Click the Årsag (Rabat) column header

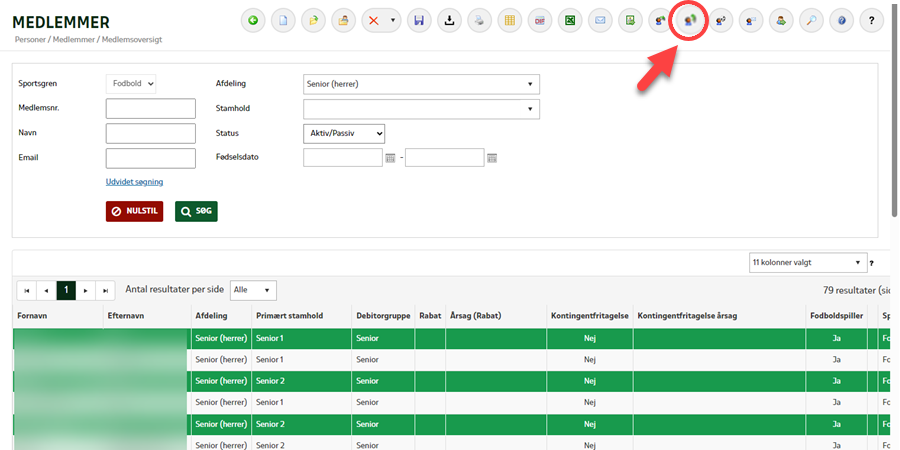point(476,316)
